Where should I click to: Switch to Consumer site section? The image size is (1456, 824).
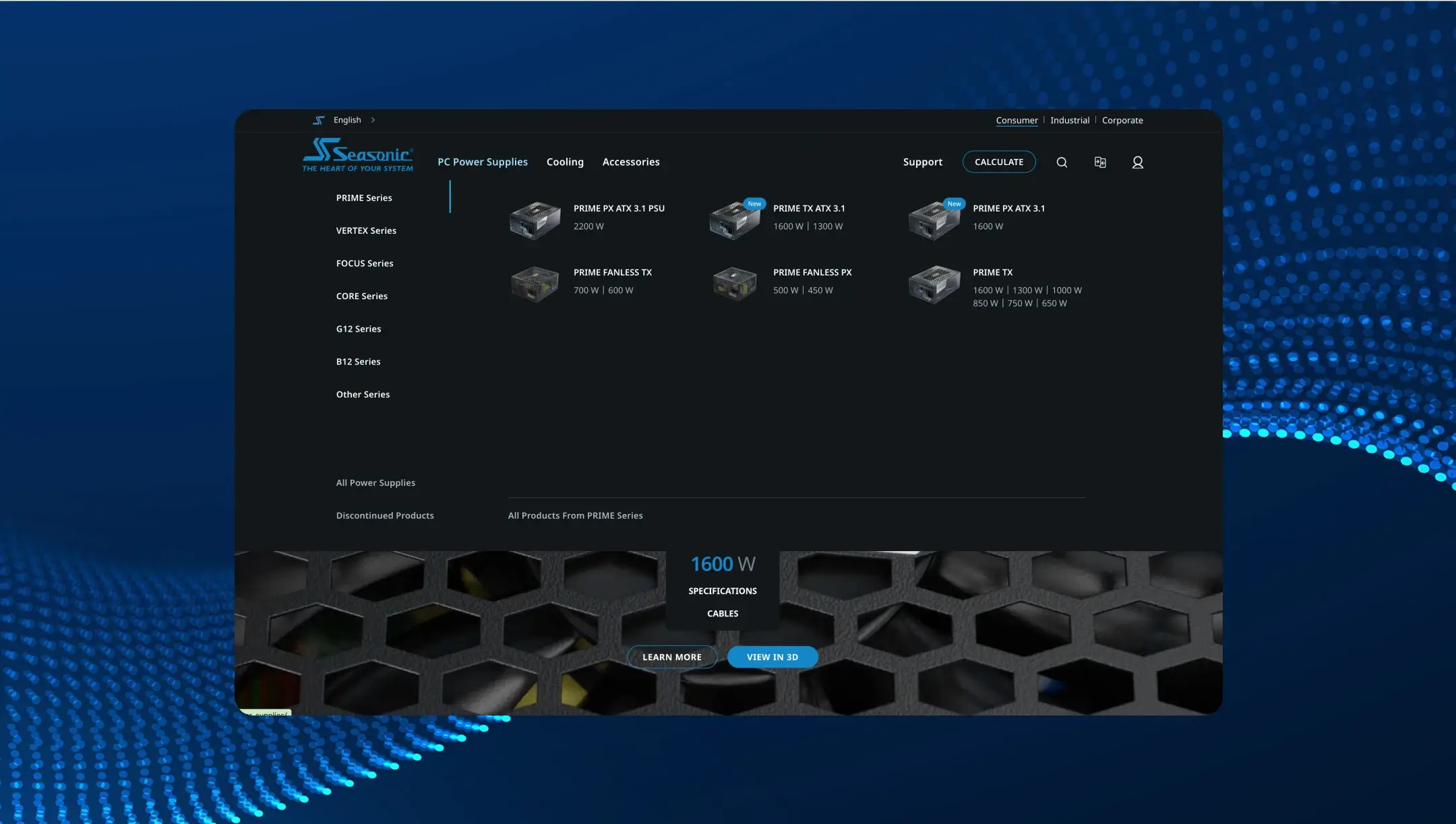coord(1017,120)
